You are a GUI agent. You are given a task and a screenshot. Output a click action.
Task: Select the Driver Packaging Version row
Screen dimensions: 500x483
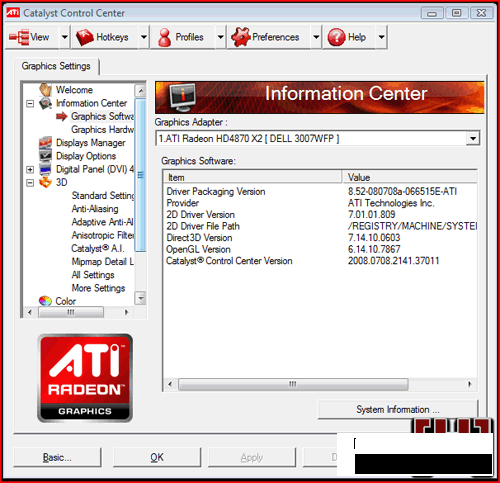pyautogui.click(x=320, y=191)
